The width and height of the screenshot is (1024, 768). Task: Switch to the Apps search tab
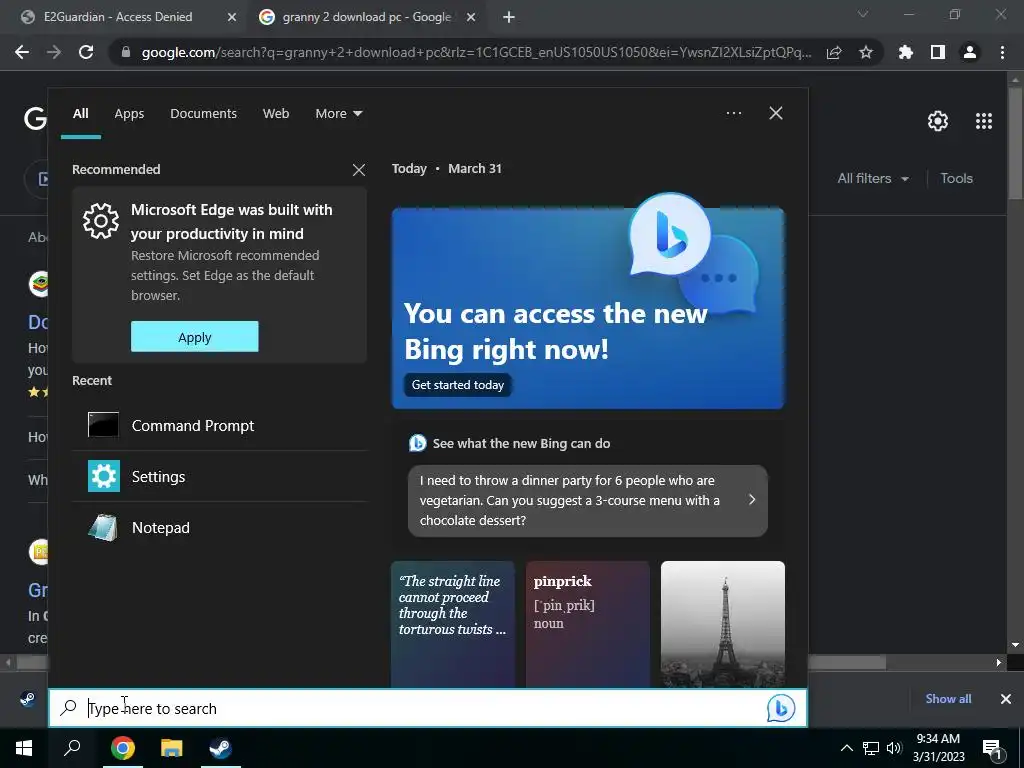(129, 114)
